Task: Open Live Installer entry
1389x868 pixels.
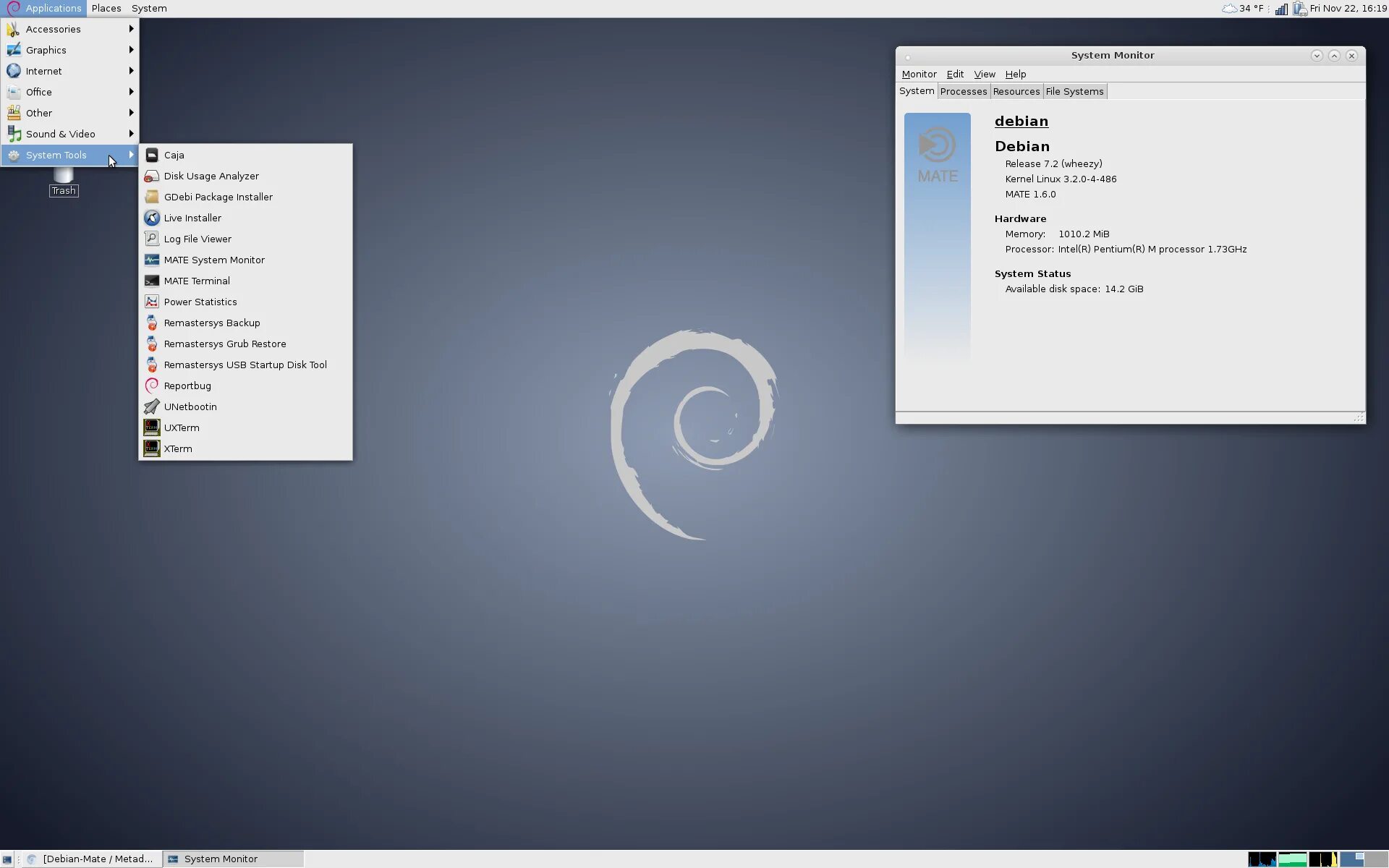Action: [192, 218]
